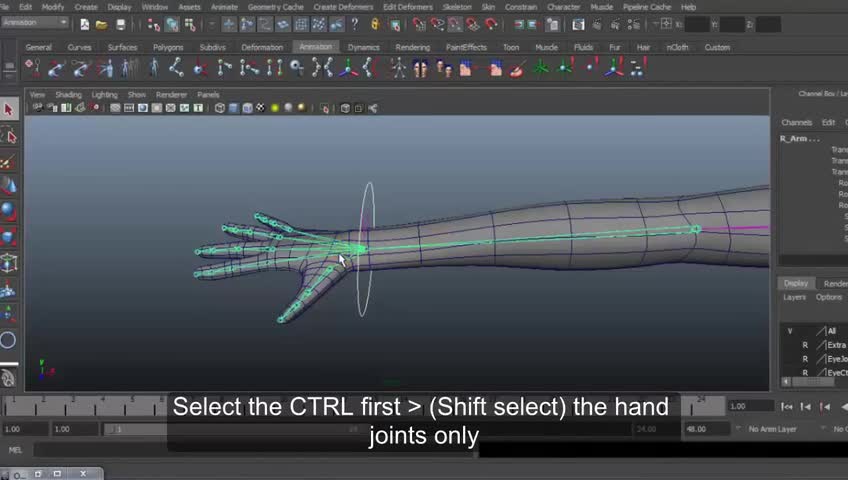Choose the Select Tool arrow
This screenshot has height=480, width=848.
9,110
